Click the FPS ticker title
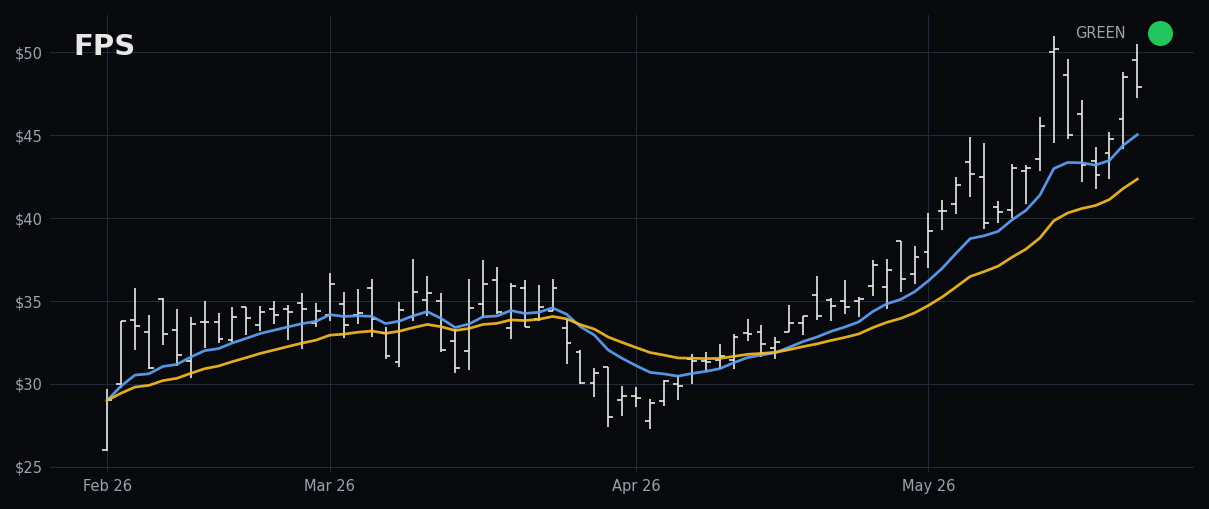The image size is (1209, 509). pyautogui.click(x=104, y=46)
